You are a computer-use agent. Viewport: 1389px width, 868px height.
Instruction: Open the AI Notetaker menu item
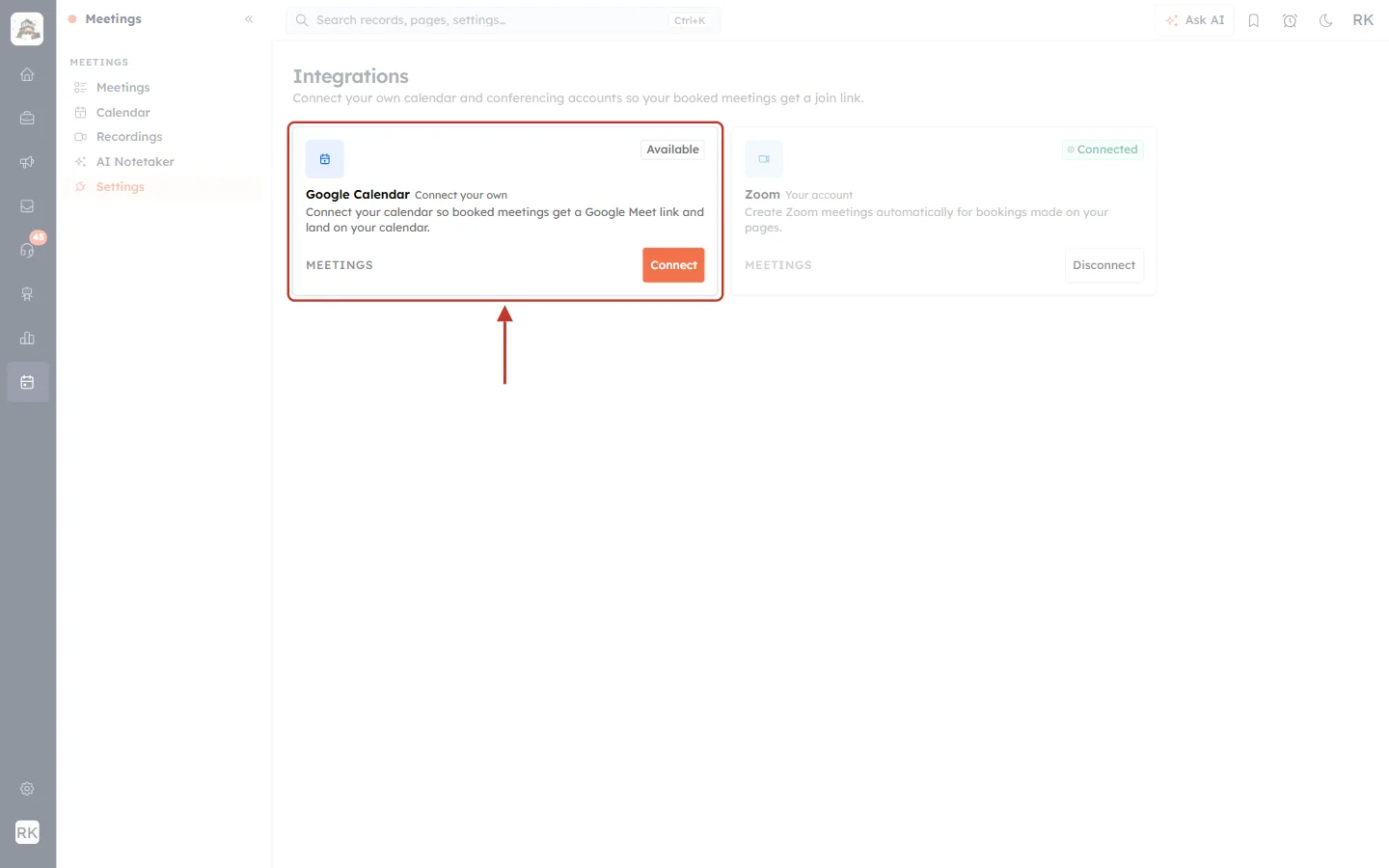(166, 162)
